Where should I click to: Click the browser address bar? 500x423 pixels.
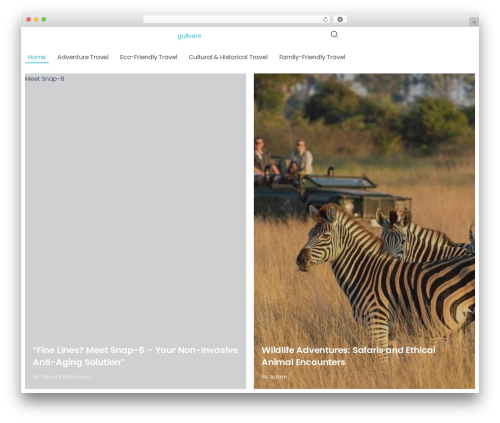pyautogui.click(x=237, y=20)
